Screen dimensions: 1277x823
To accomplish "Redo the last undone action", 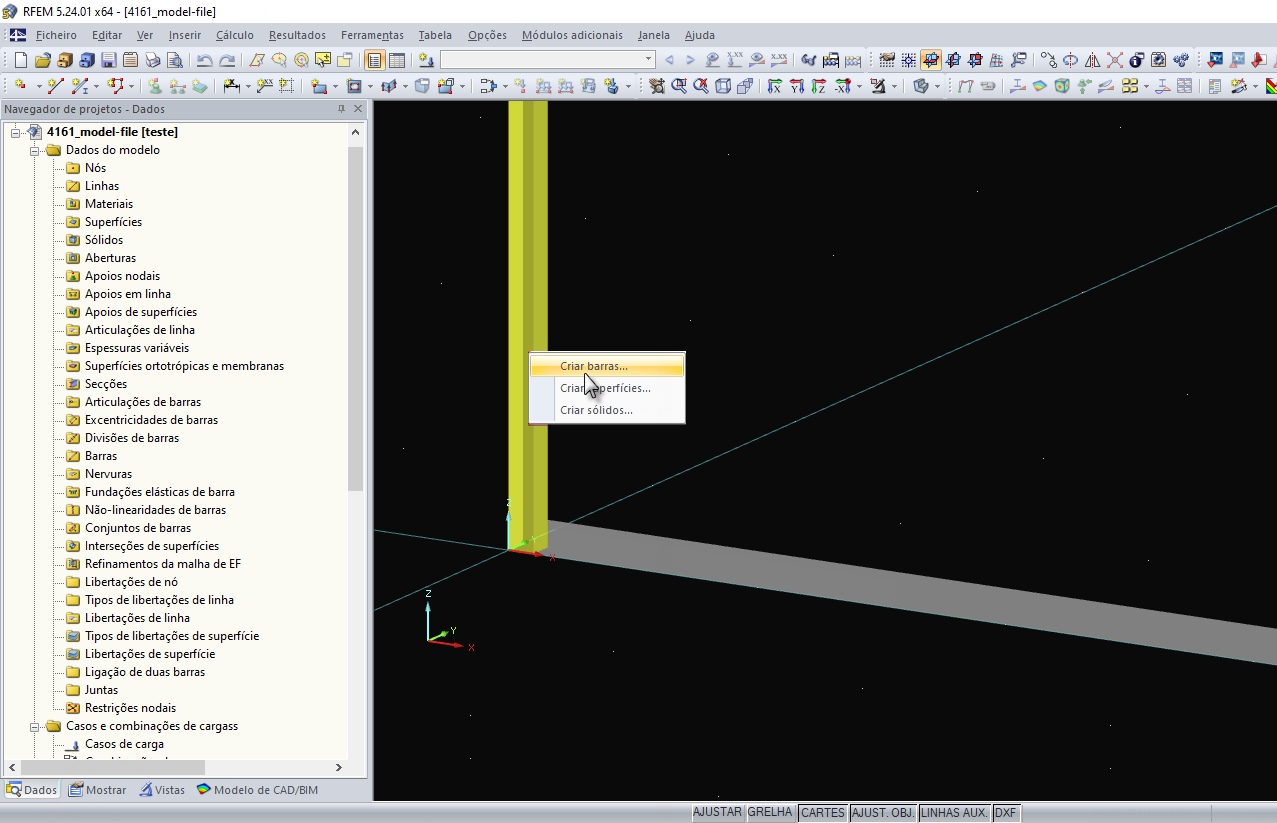I will pyautogui.click(x=228, y=60).
